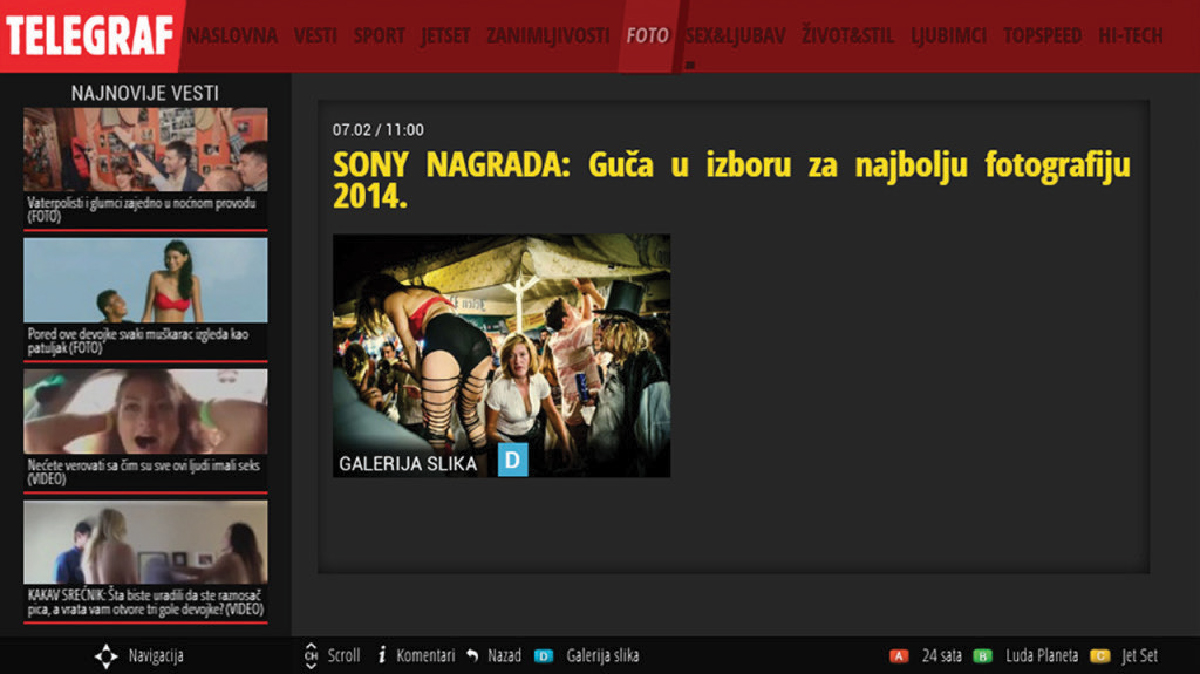Open 'KAKAV SREĆNIK' pizza delivery headline

(146, 602)
